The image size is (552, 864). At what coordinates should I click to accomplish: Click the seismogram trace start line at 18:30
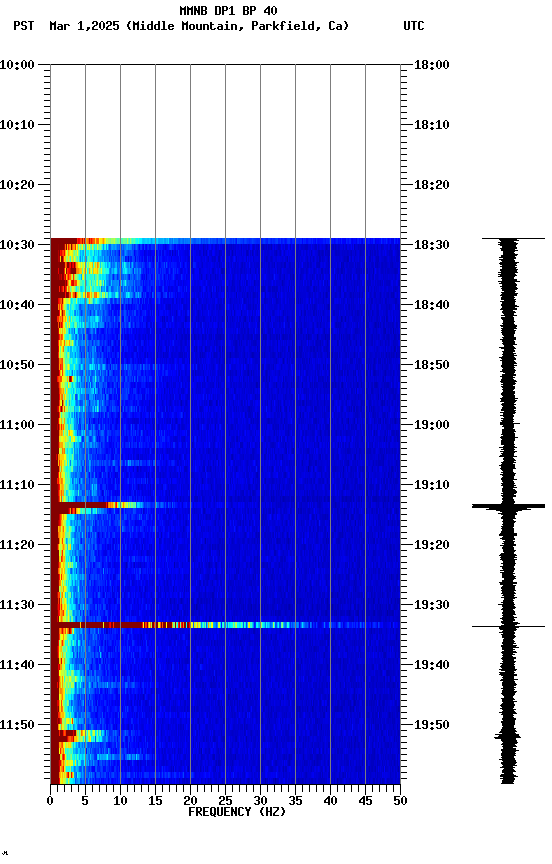point(513,239)
